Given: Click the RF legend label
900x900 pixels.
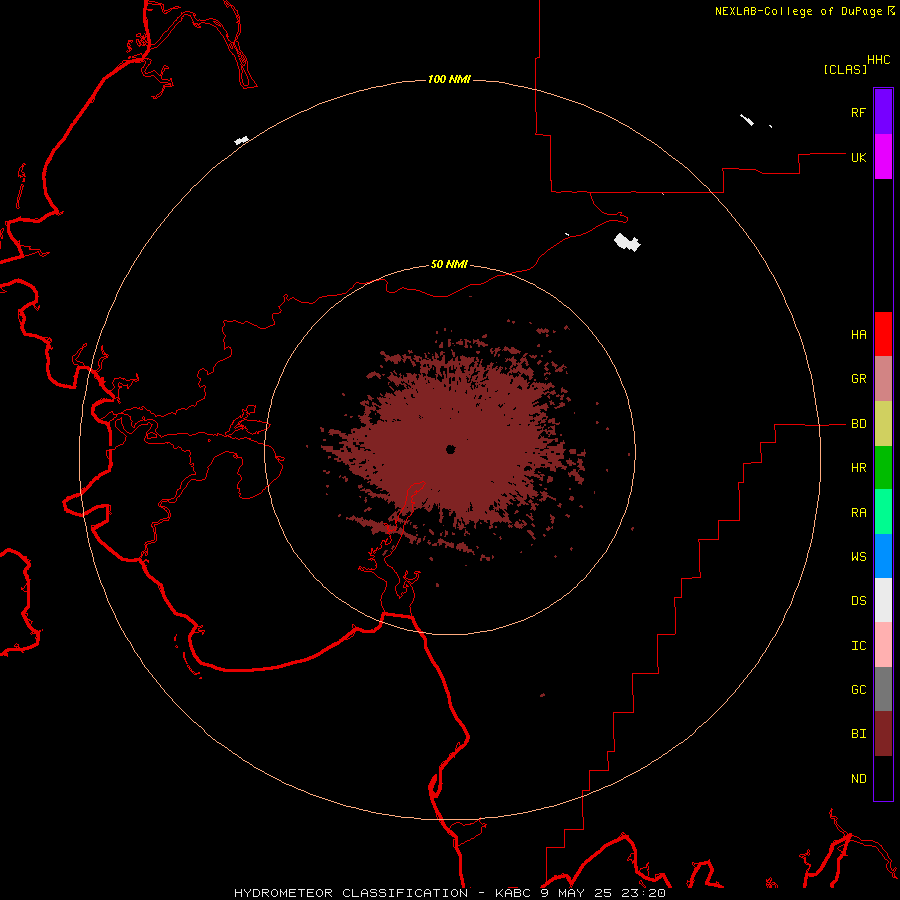Looking at the screenshot, I should (x=858, y=112).
